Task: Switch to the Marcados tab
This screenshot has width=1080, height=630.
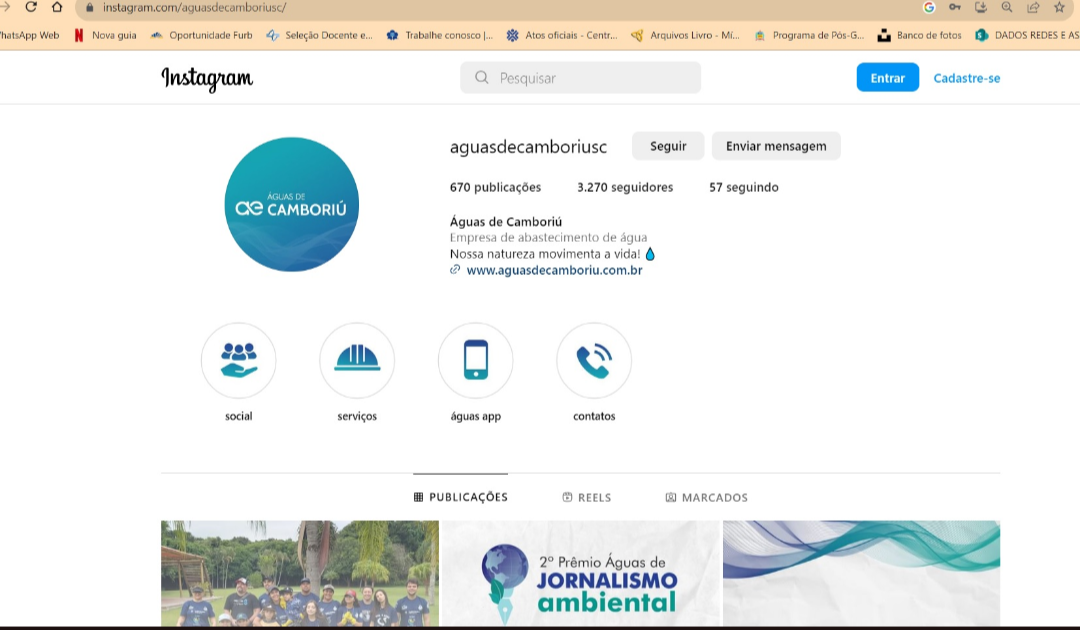Action: click(706, 497)
